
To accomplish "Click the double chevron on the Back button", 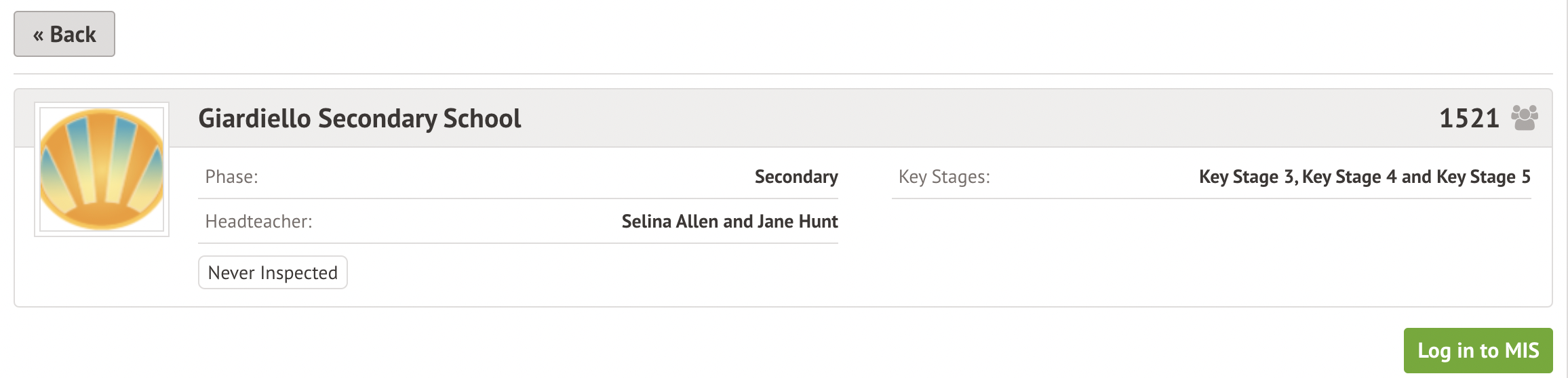I will point(39,35).
